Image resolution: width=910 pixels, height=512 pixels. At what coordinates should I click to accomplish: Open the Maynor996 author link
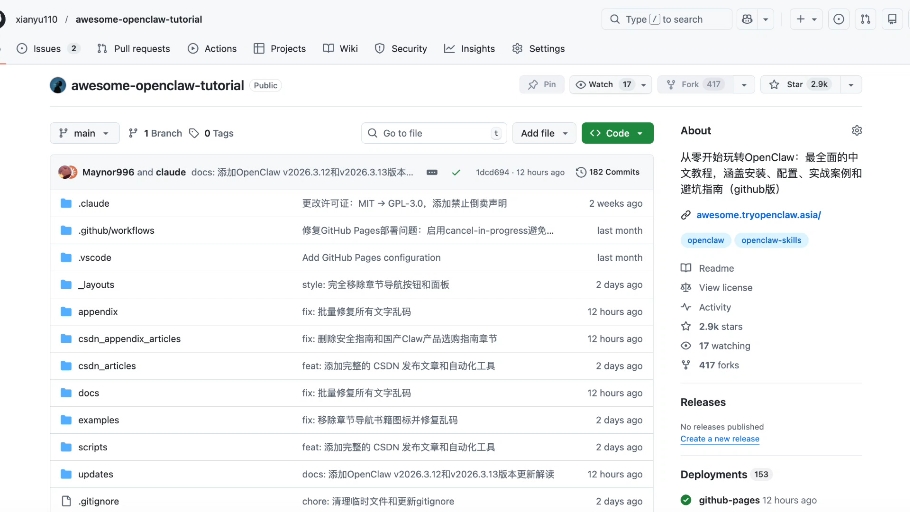(108, 172)
